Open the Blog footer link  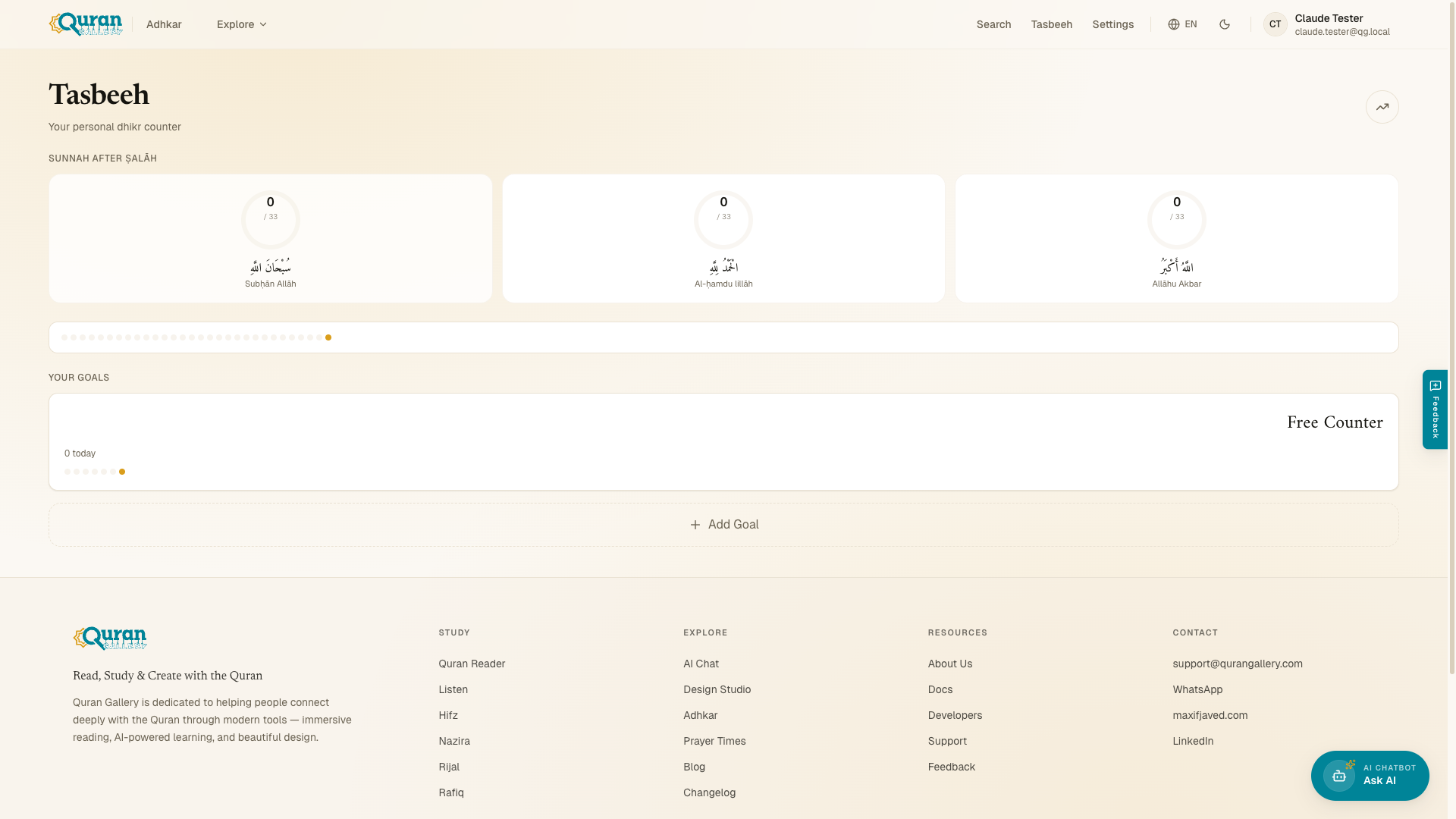coord(694,767)
